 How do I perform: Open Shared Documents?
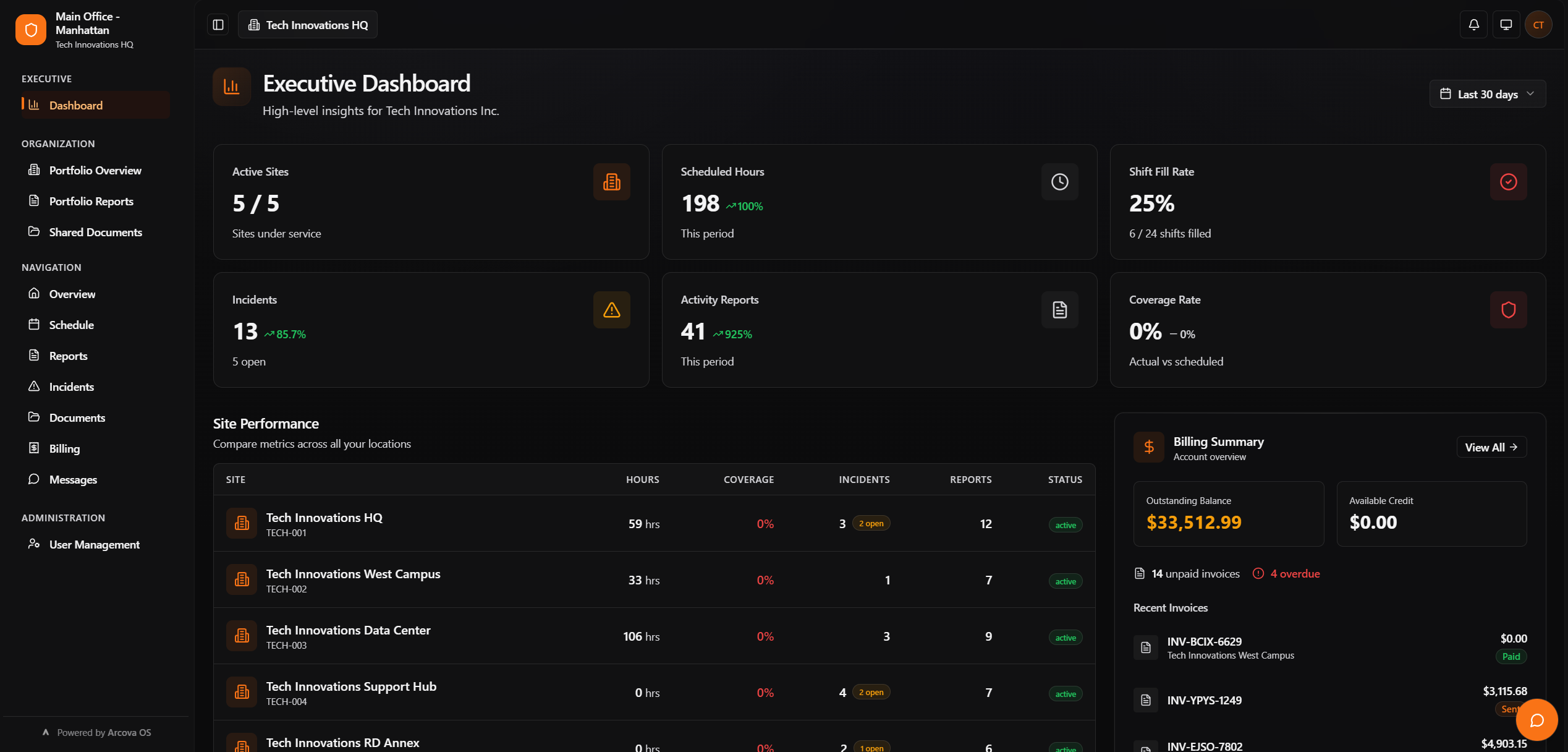click(96, 232)
